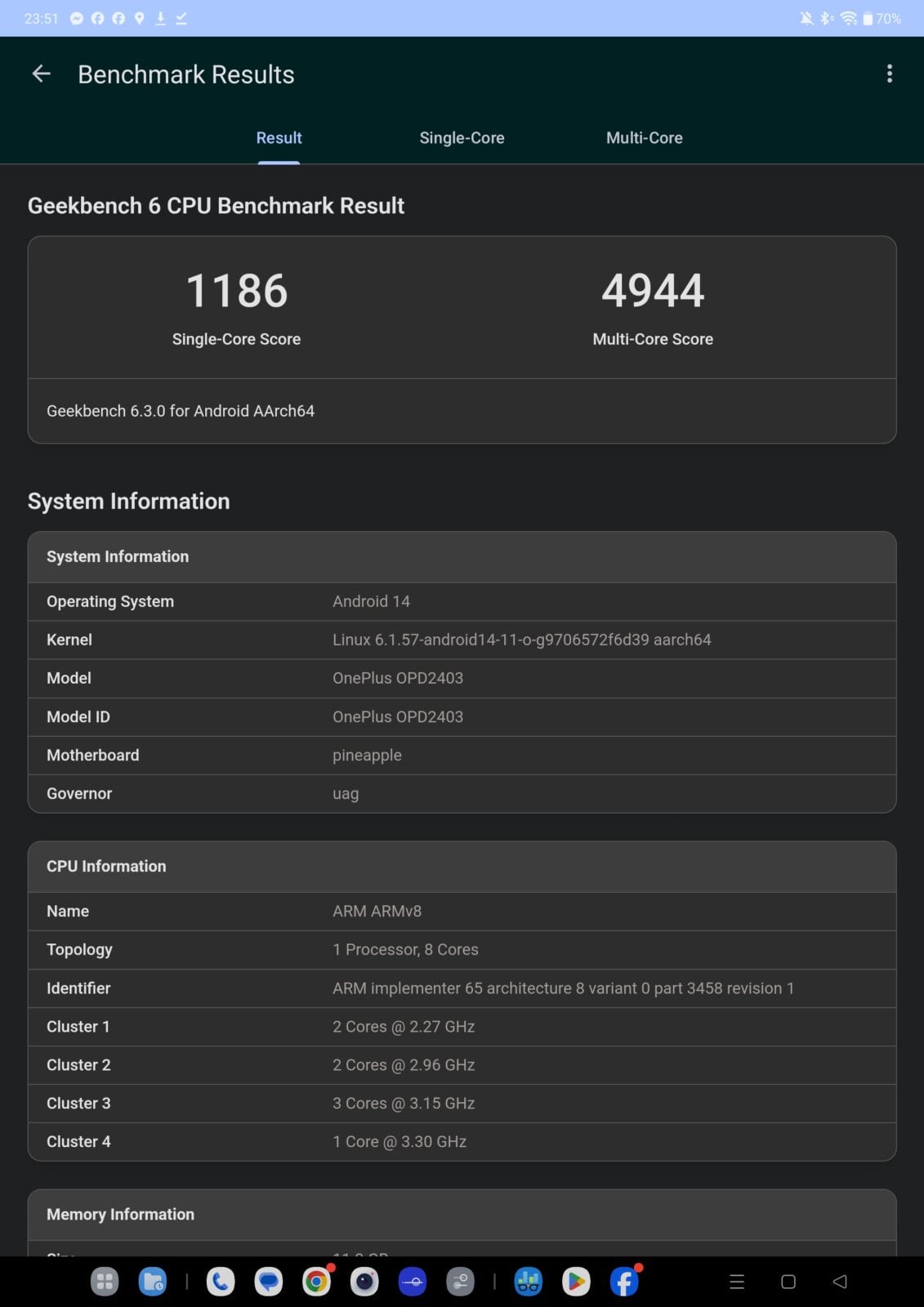
Task: Open the app drawer grid icon
Action: click(x=105, y=1282)
